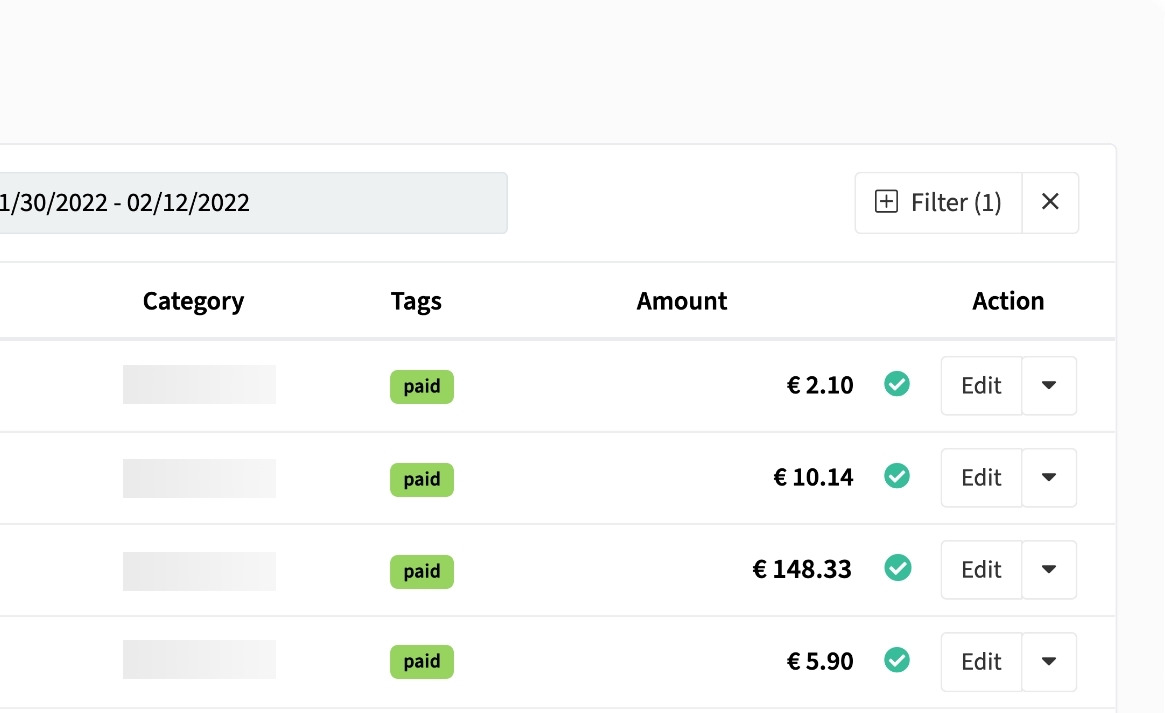
Task: Click the paid tag on the € 10.14 entry
Action: point(421,479)
